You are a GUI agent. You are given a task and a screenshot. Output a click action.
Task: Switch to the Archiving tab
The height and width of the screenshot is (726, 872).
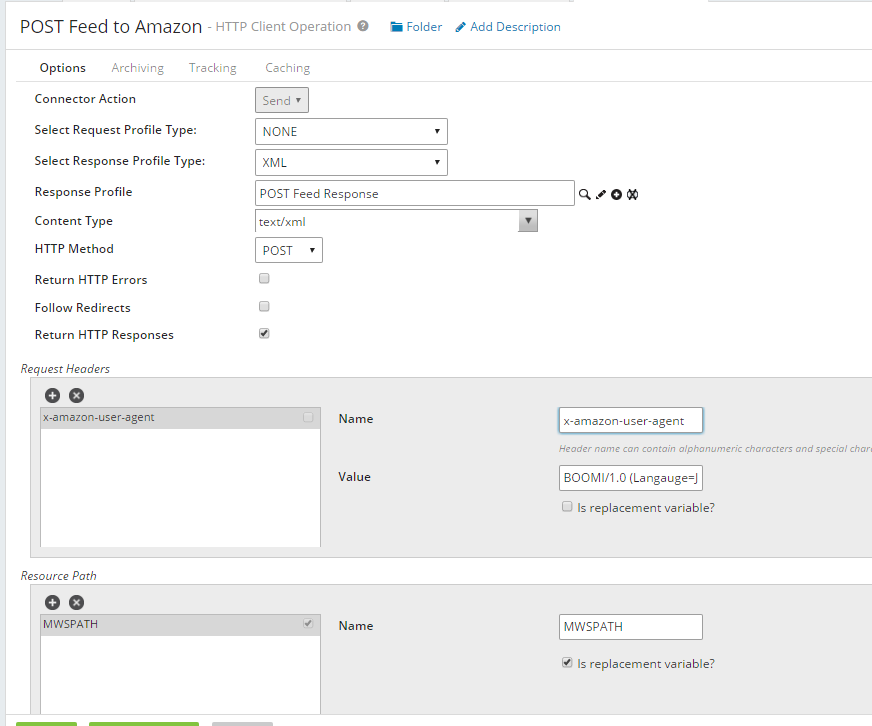pyautogui.click(x=137, y=68)
